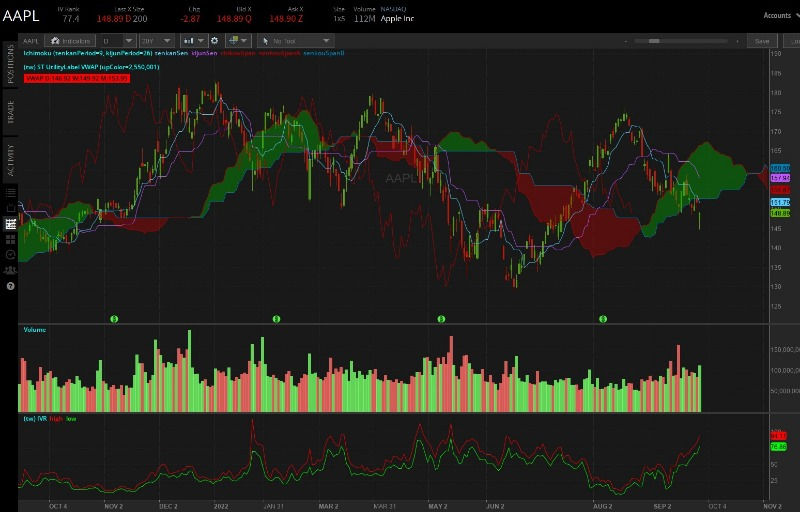Click the light blue 151.75 price tag
The image size is (800, 512).
coord(780,203)
